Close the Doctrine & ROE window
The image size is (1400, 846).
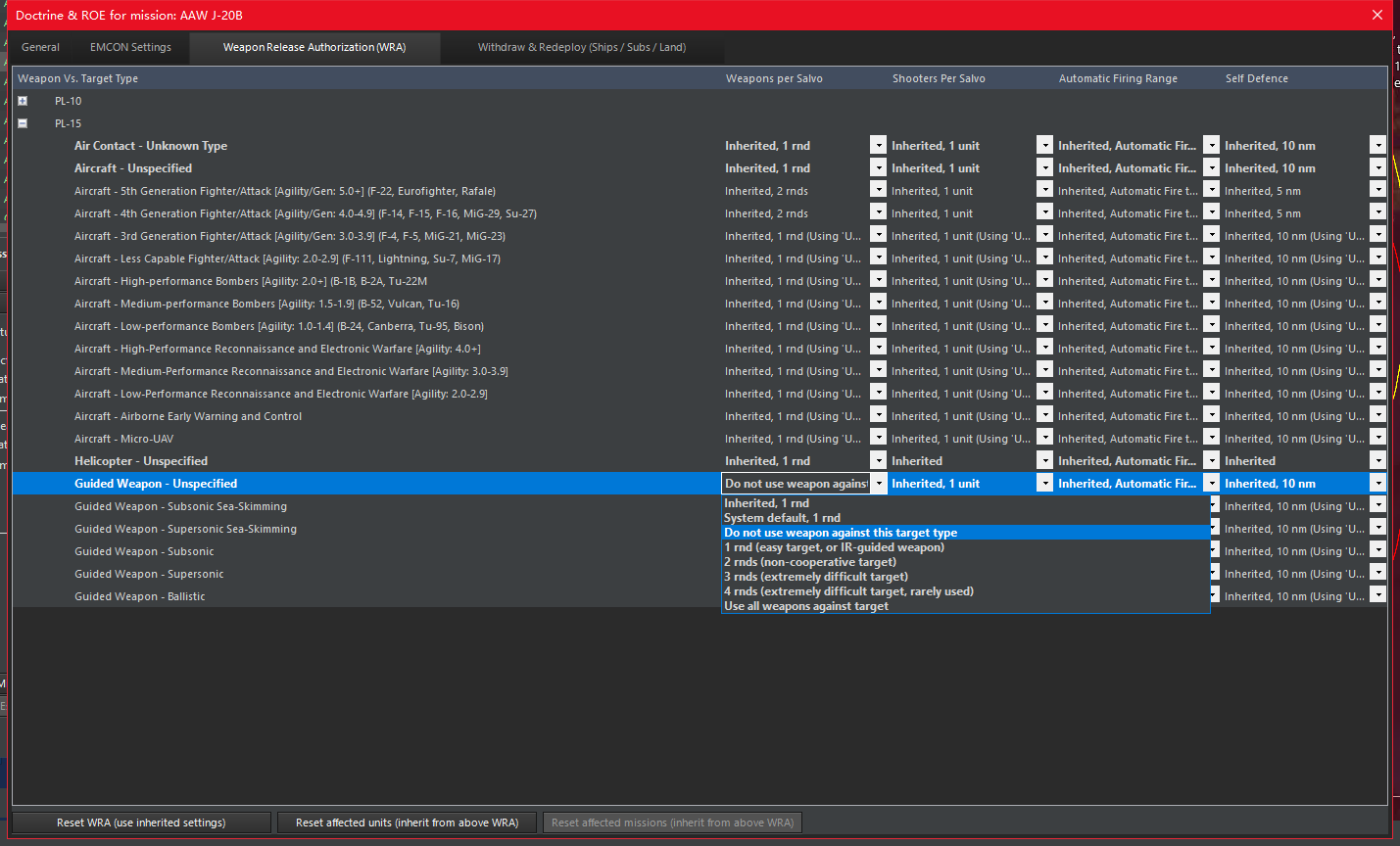[x=1376, y=15]
